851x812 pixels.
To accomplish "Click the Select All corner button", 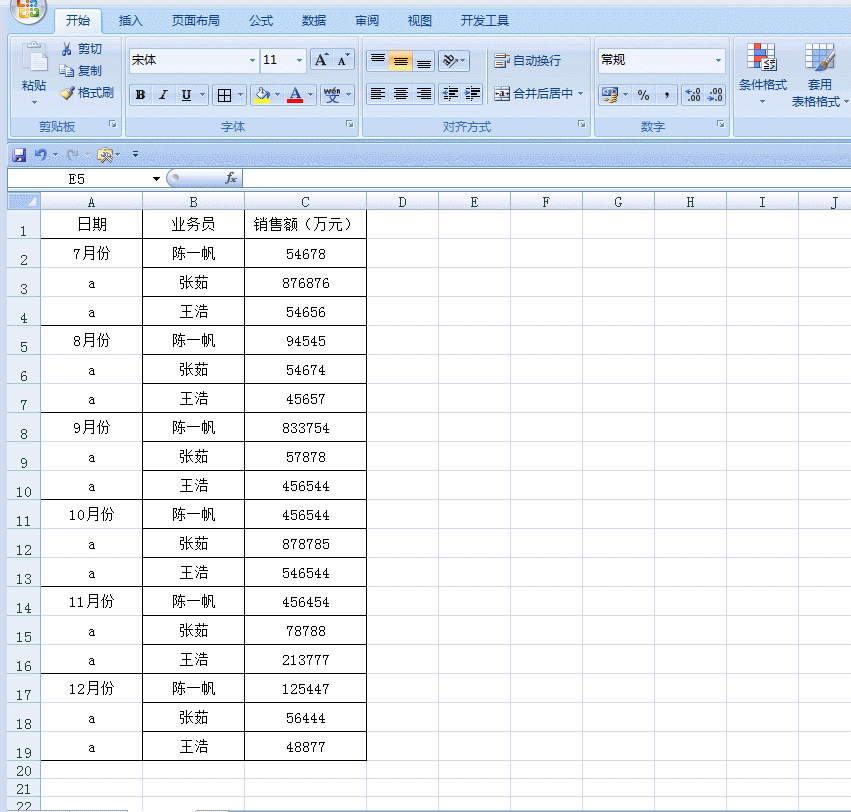I will [24, 201].
